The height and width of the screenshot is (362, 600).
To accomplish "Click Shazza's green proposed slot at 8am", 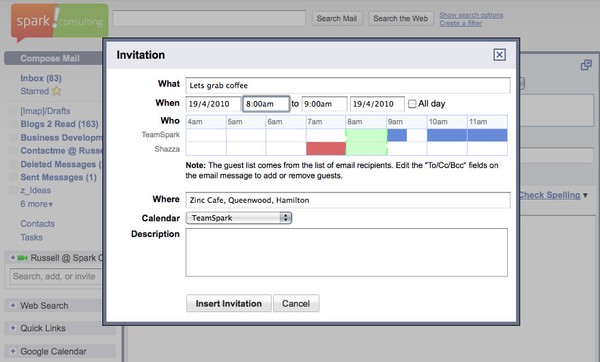I will coord(367,148).
